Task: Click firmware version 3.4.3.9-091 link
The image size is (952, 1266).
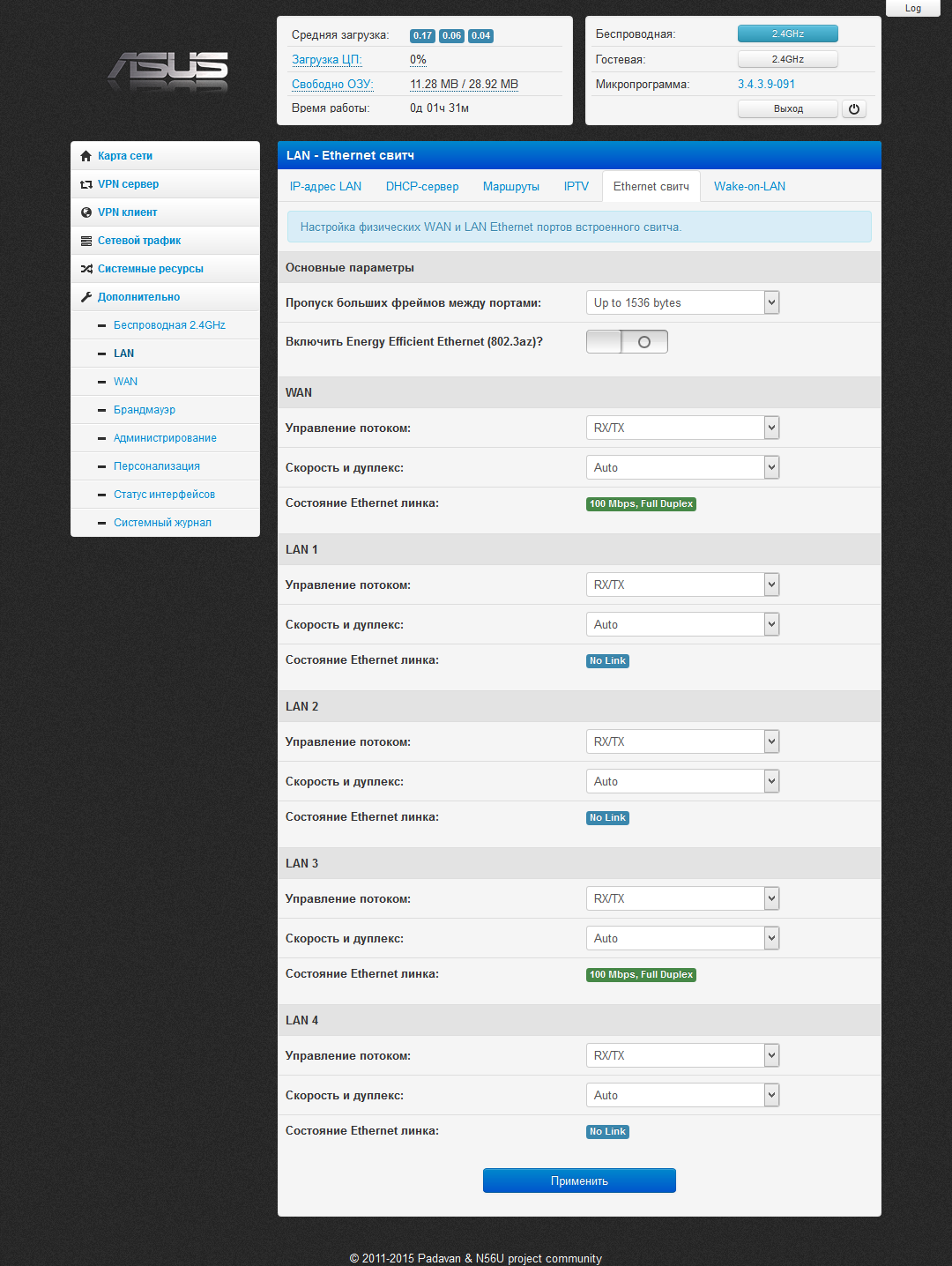Action: [x=766, y=84]
